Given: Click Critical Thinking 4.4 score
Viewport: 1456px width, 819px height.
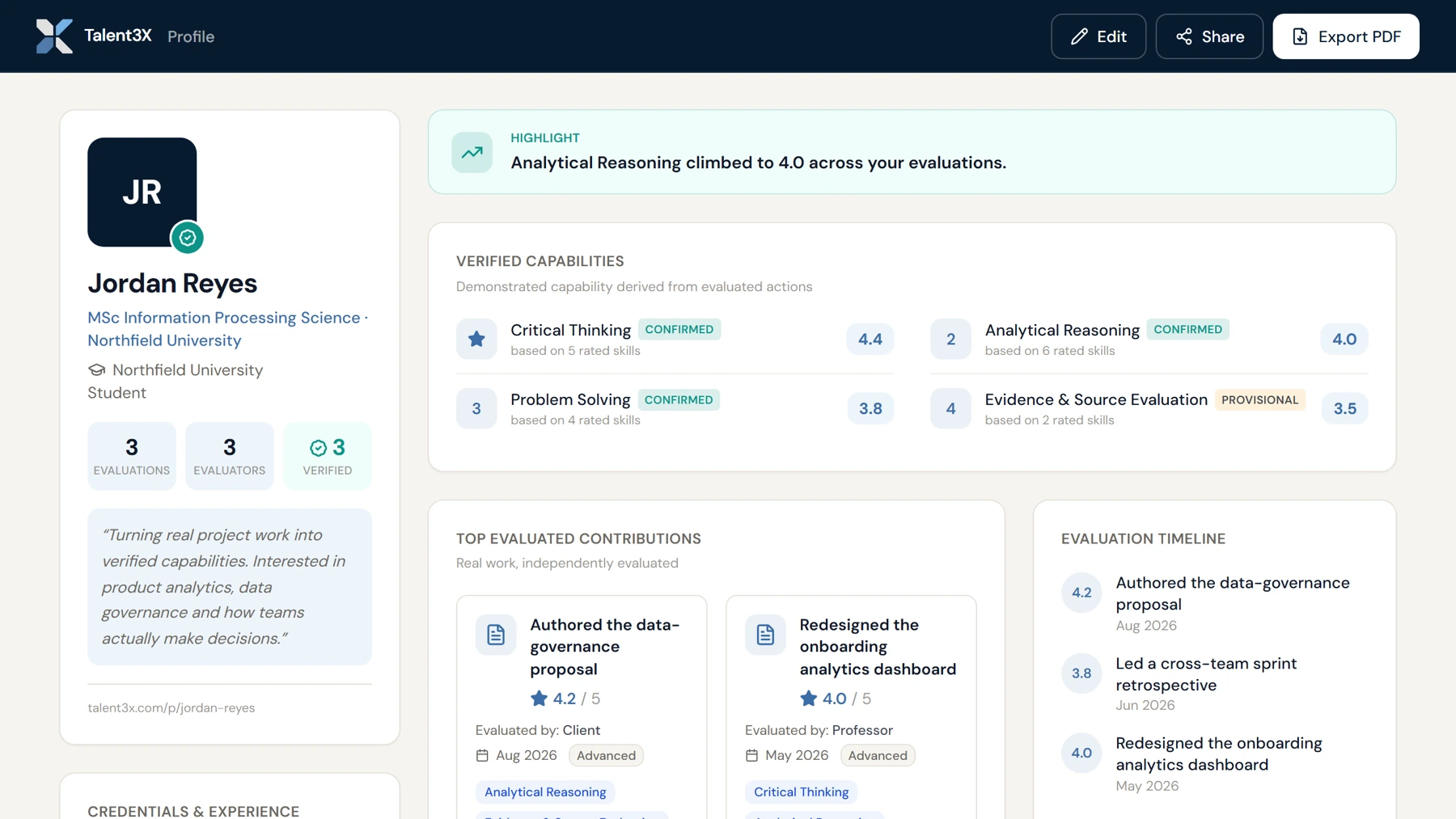Looking at the screenshot, I should (x=870, y=340).
